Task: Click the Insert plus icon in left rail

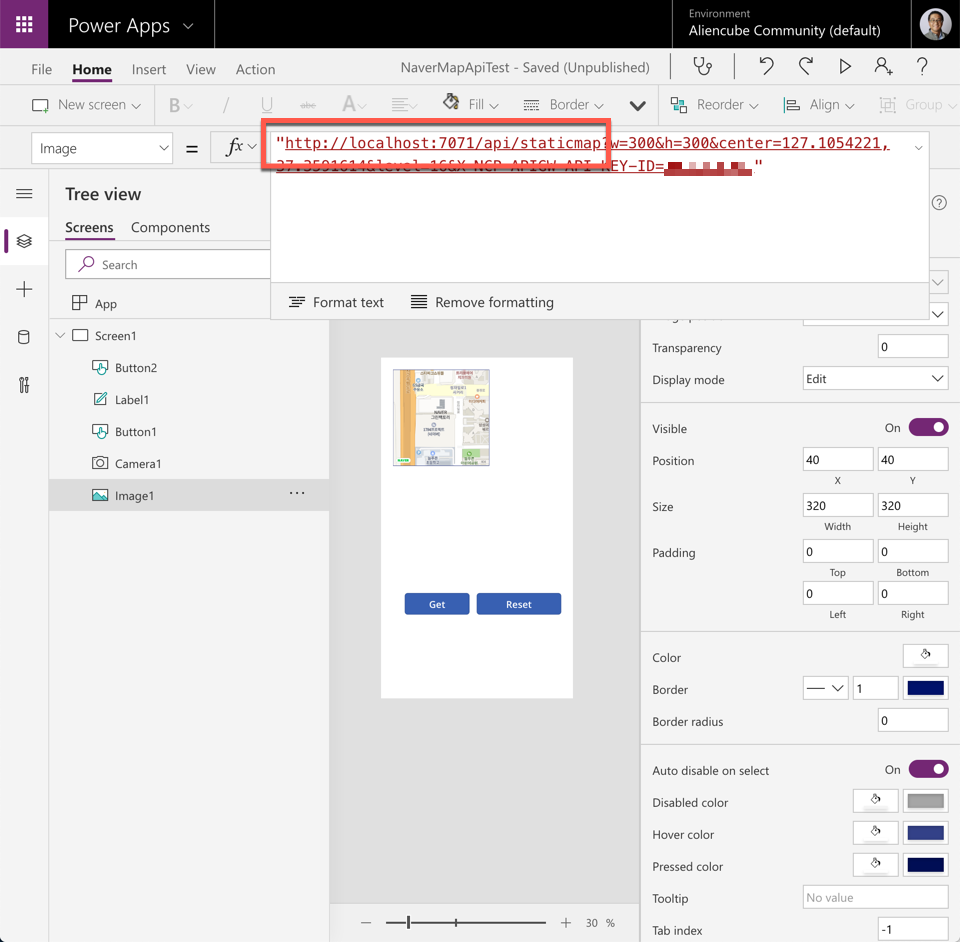Action: [x=24, y=289]
